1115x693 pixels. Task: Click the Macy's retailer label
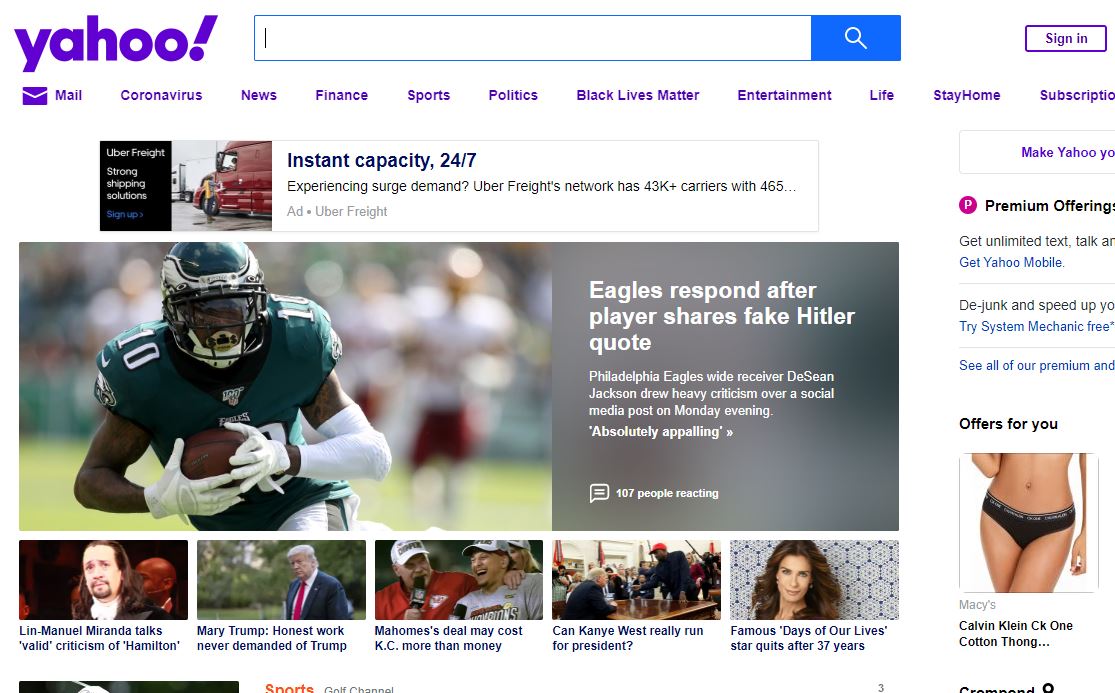pyautogui.click(x=977, y=605)
